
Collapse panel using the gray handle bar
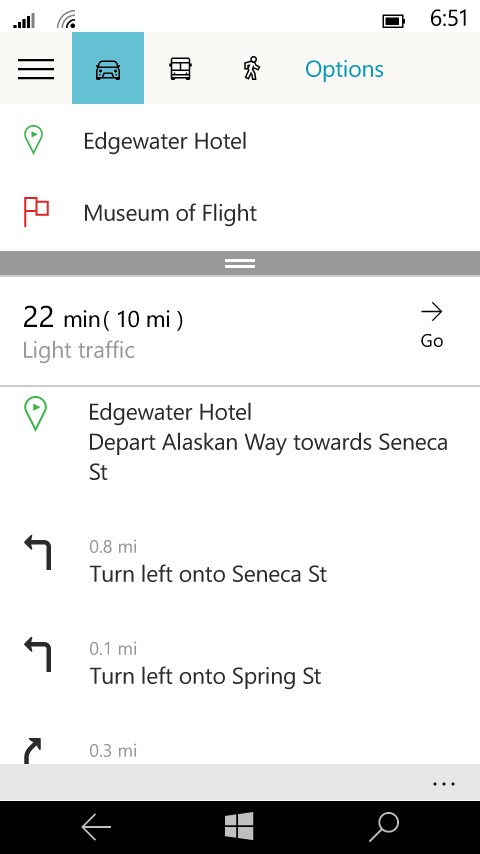pyautogui.click(x=240, y=264)
